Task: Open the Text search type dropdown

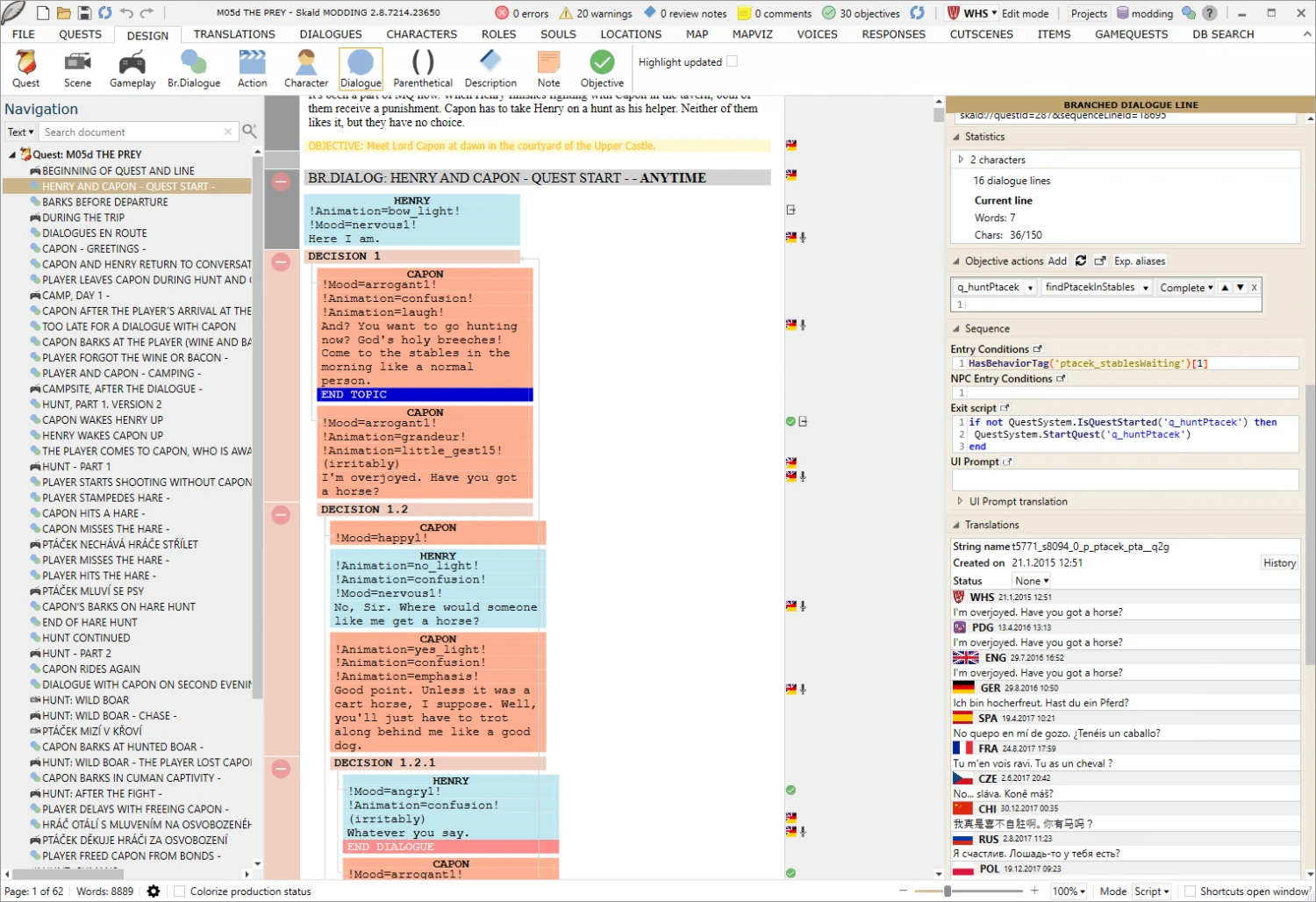Action: (x=20, y=132)
